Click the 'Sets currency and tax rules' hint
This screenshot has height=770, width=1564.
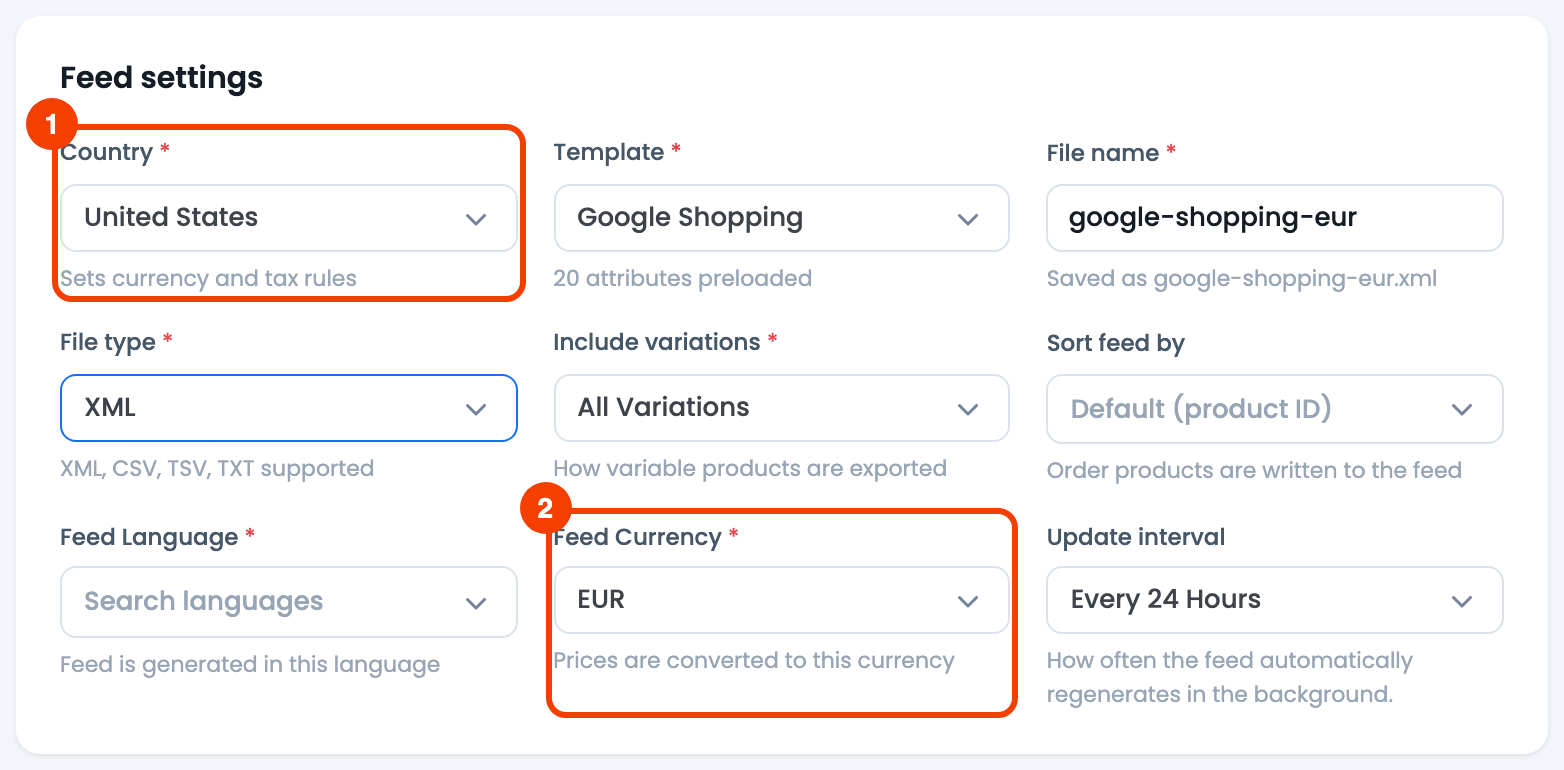[208, 279]
